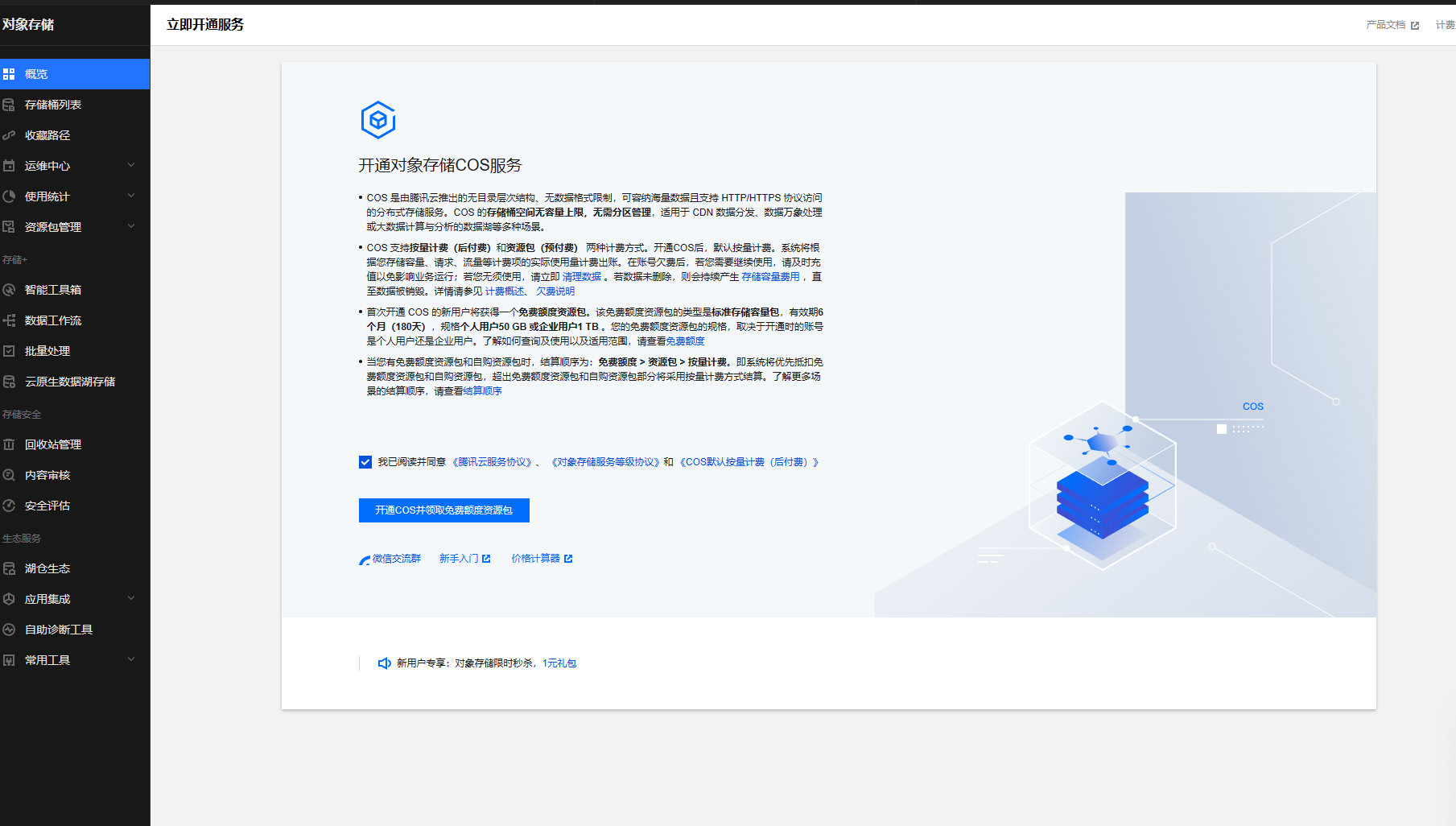
Task: Open 云原生数据湖存储 menu item
Action: click(69, 382)
